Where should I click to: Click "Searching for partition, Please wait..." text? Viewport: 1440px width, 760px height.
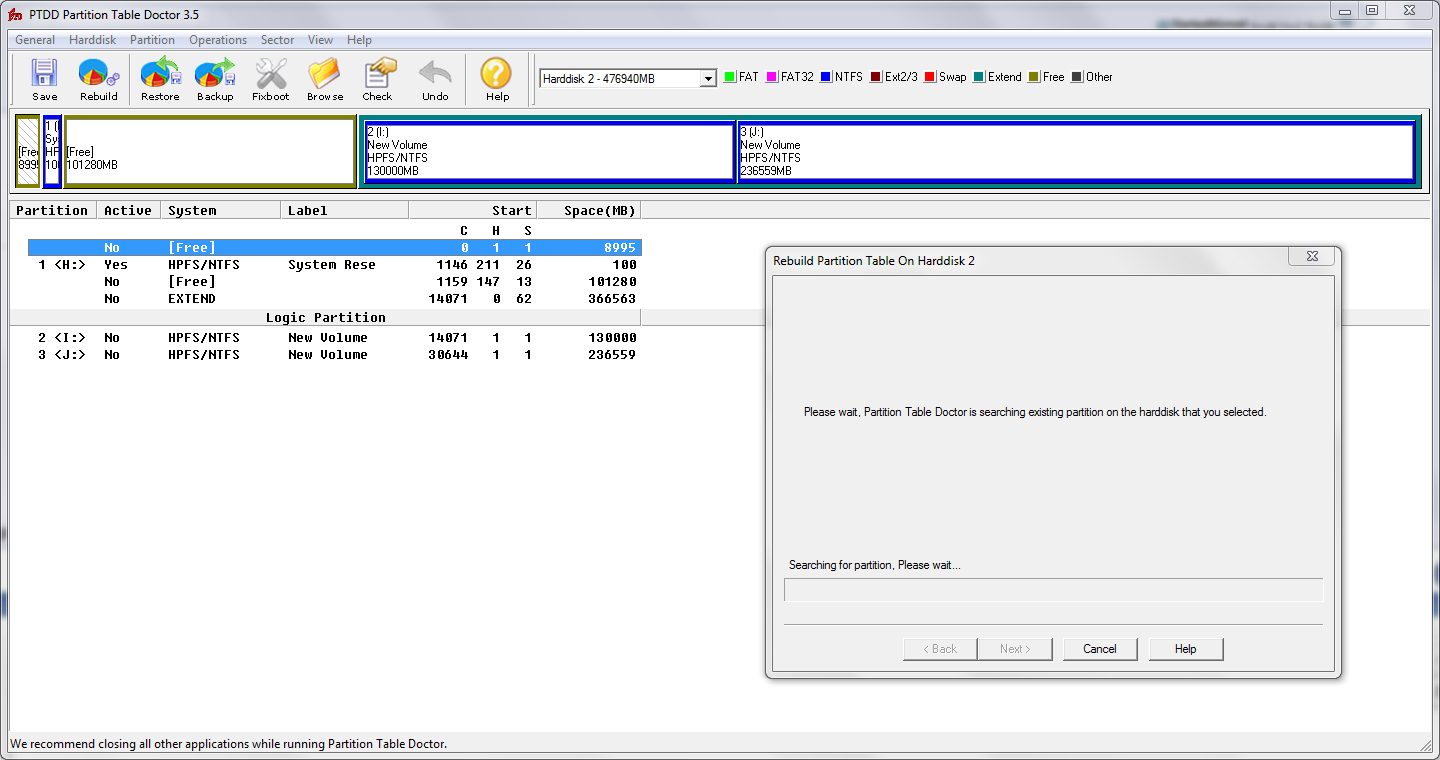click(875, 565)
